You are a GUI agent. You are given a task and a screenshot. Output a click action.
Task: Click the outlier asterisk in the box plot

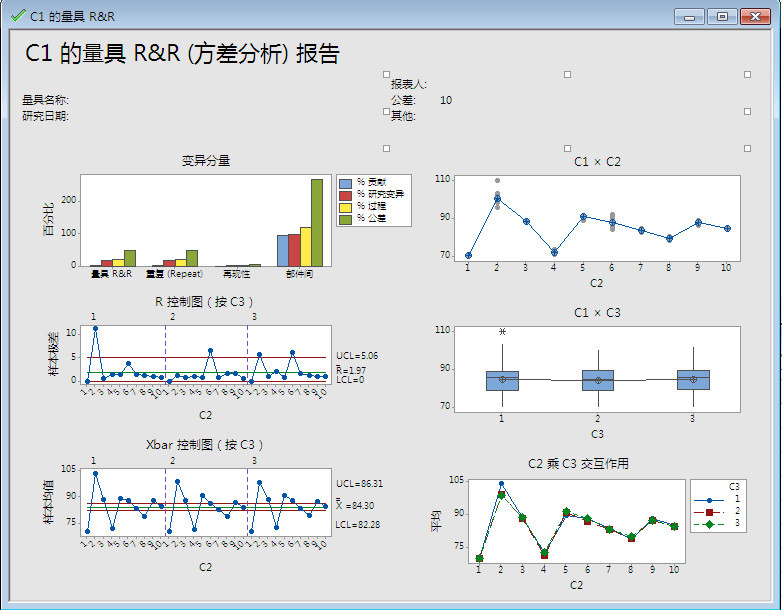[502, 332]
